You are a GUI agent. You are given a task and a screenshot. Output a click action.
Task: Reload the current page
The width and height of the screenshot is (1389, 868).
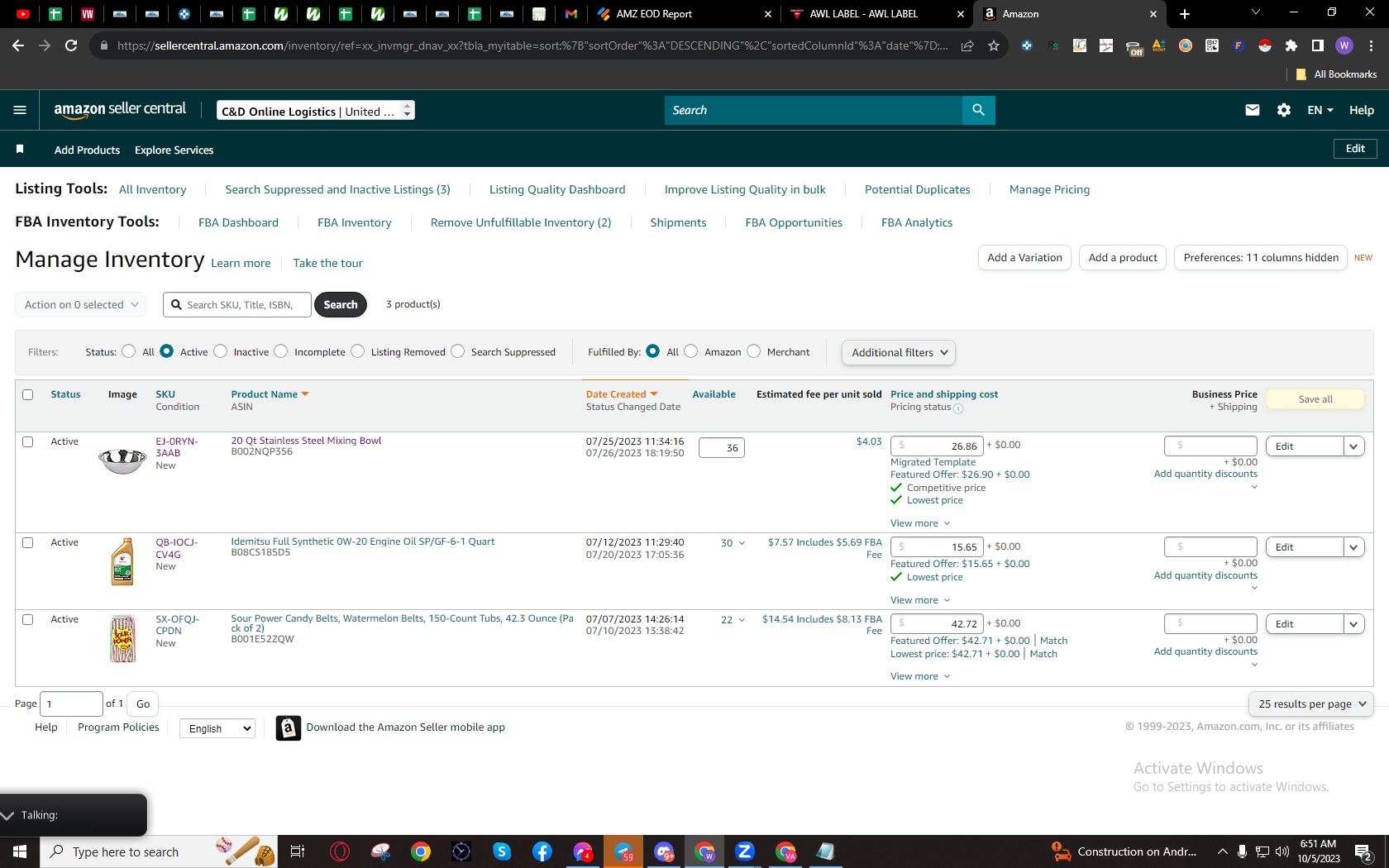[71, 45]
